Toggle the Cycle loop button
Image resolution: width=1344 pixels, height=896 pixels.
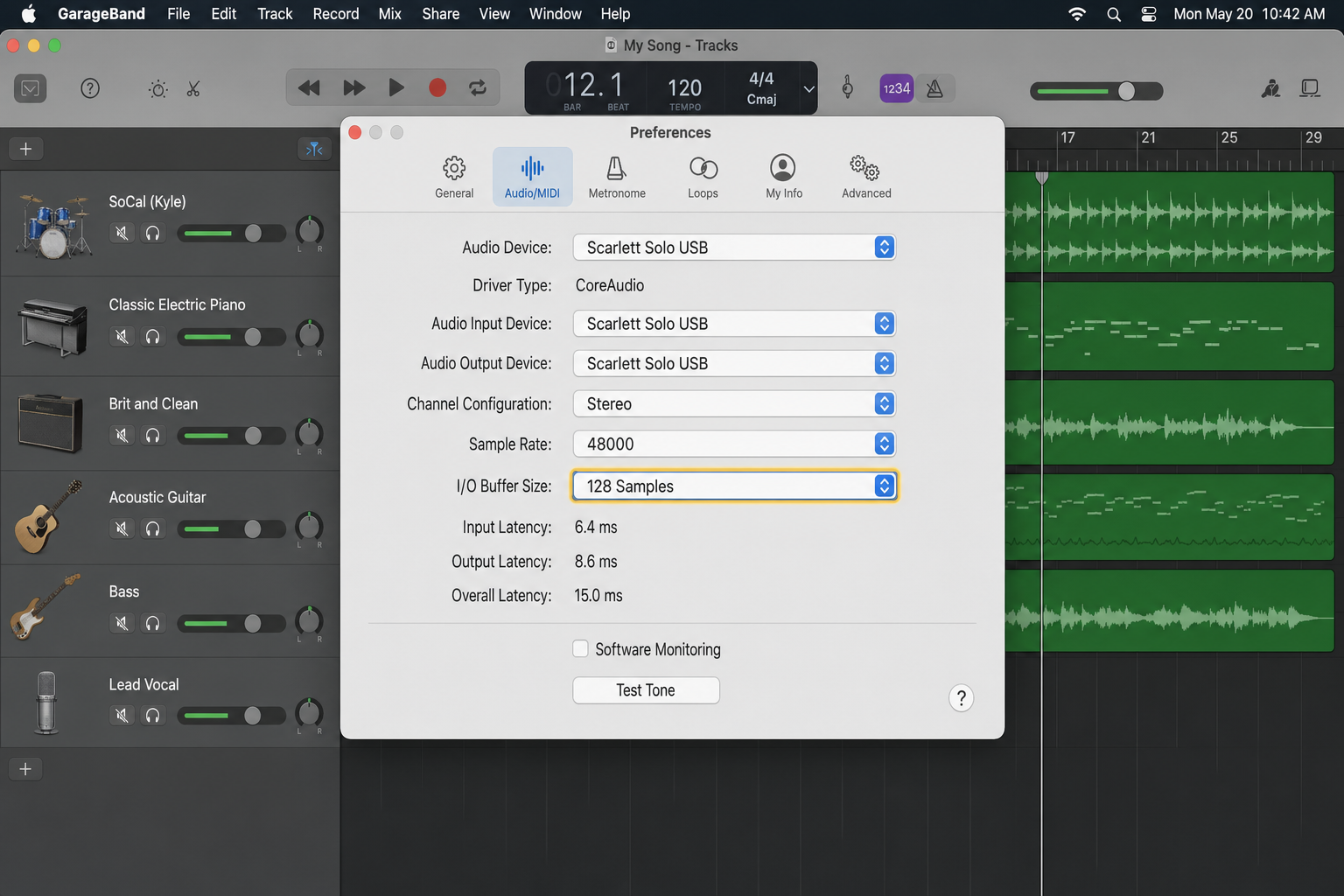pos(478,87)
